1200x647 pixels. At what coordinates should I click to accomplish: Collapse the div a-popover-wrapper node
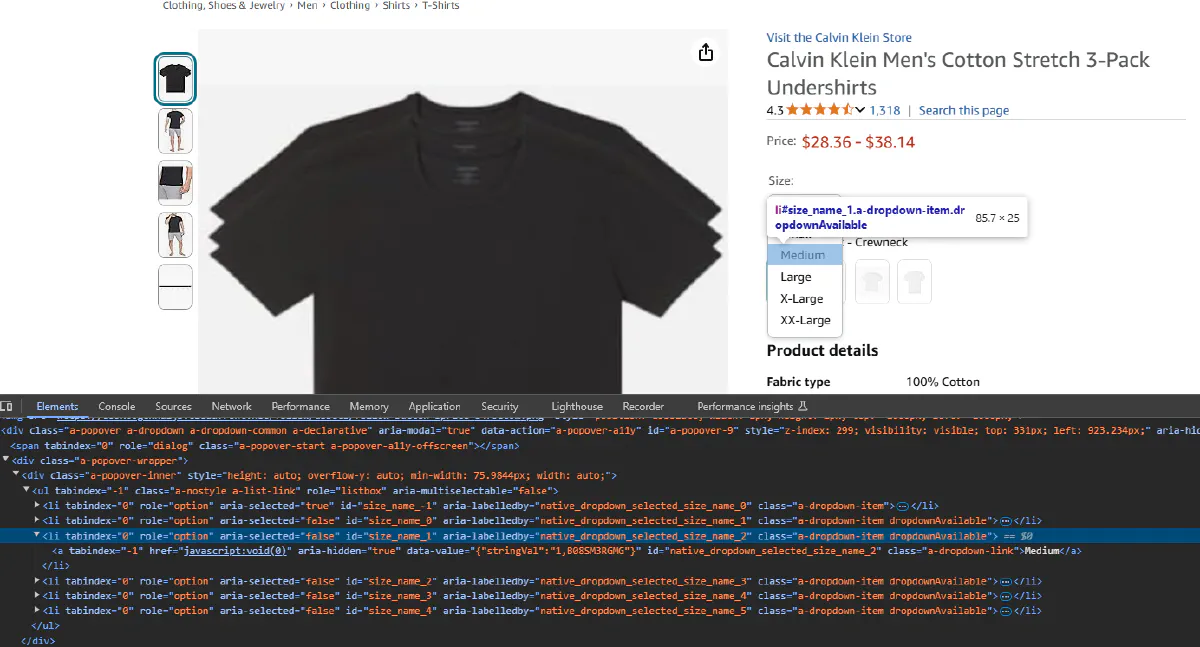(5, 460)
